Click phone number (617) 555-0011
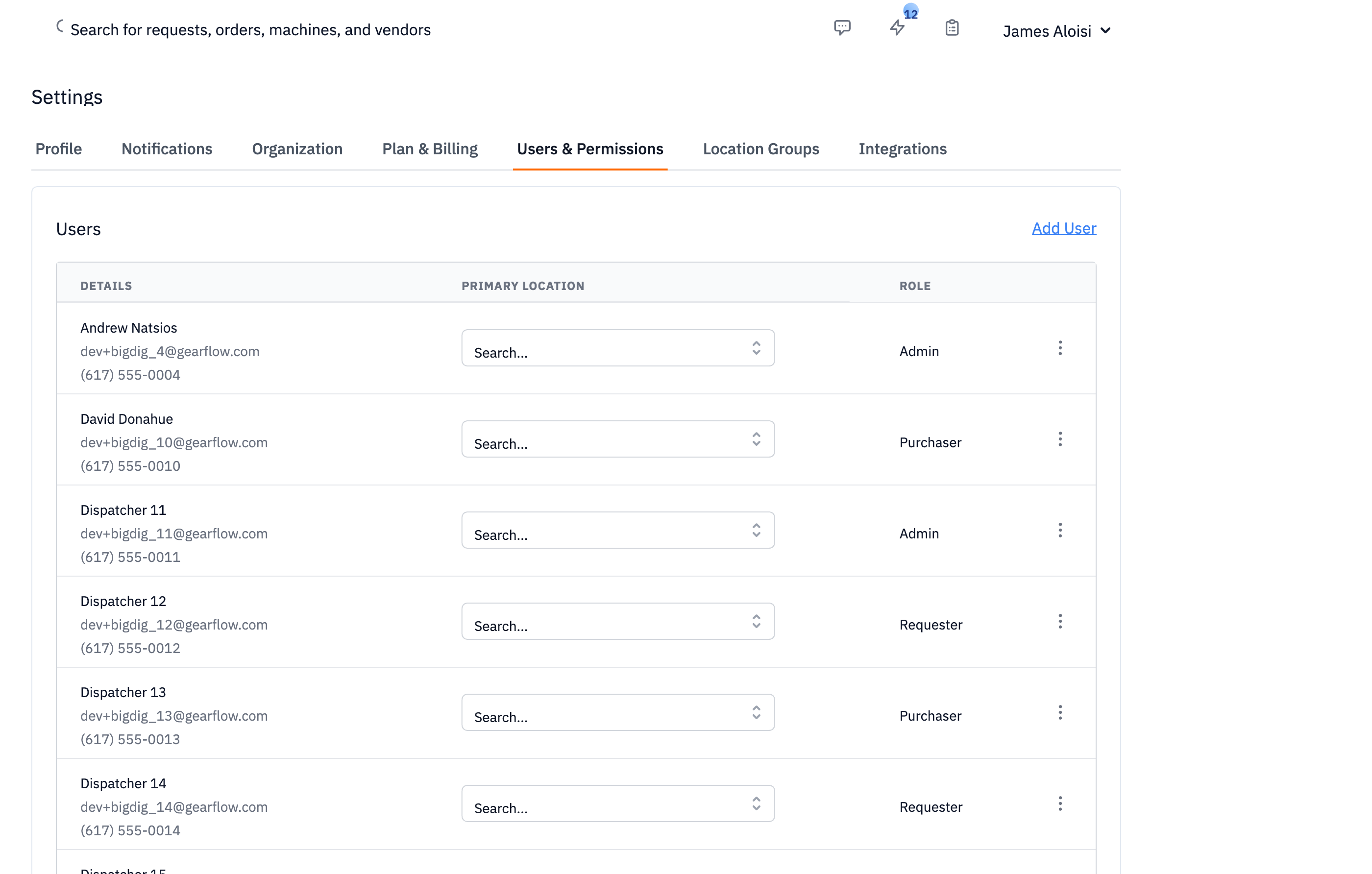 coord(130,557)
